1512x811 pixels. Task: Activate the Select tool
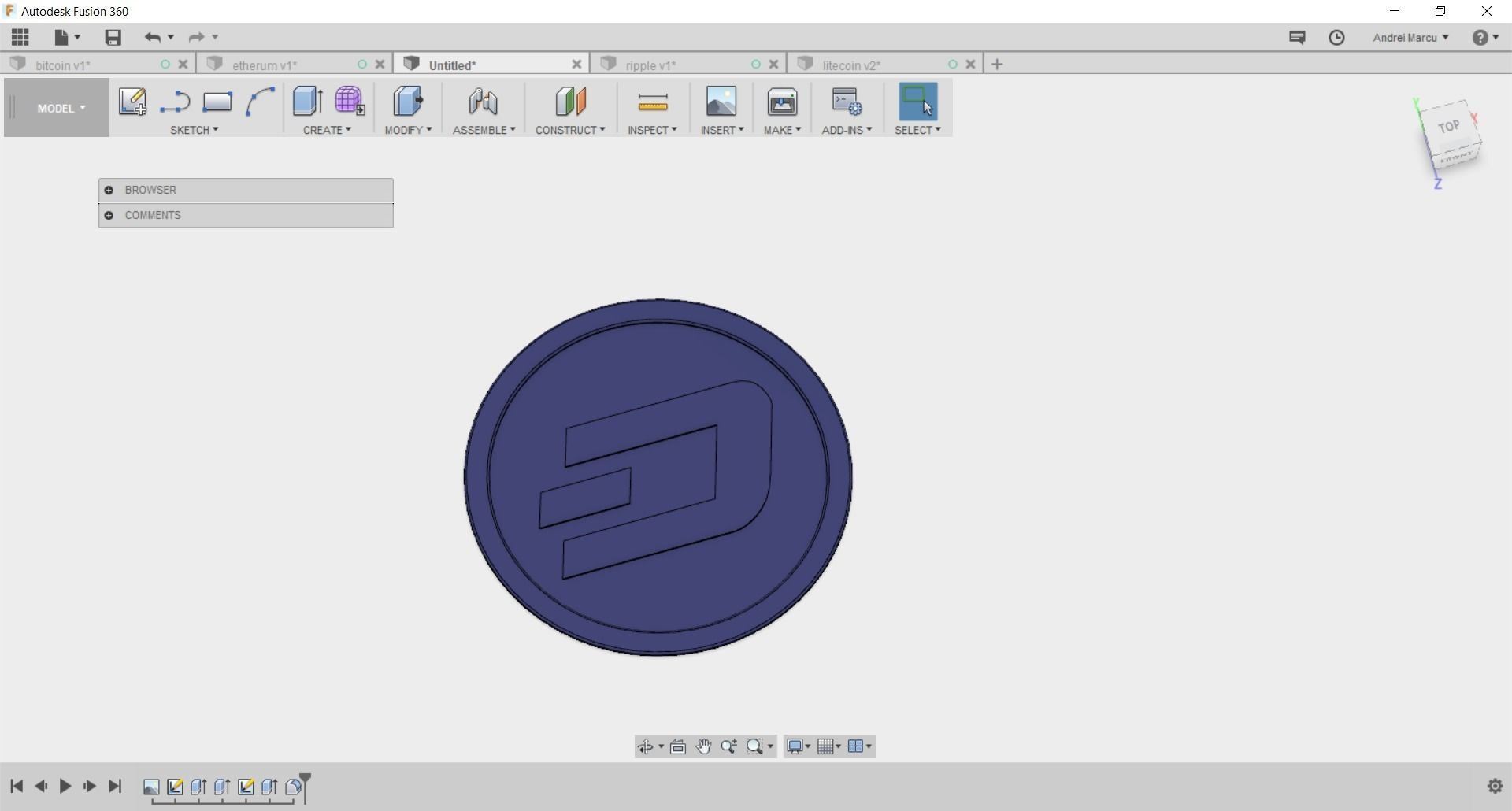(x=917, y=102)
